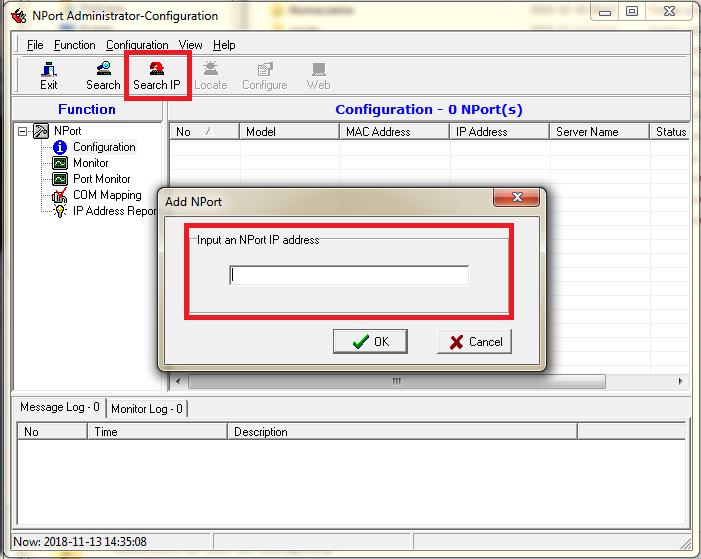Sort by the IP Address column header
701x559 pixels.
pyautogui.click(x=499, y=132)
